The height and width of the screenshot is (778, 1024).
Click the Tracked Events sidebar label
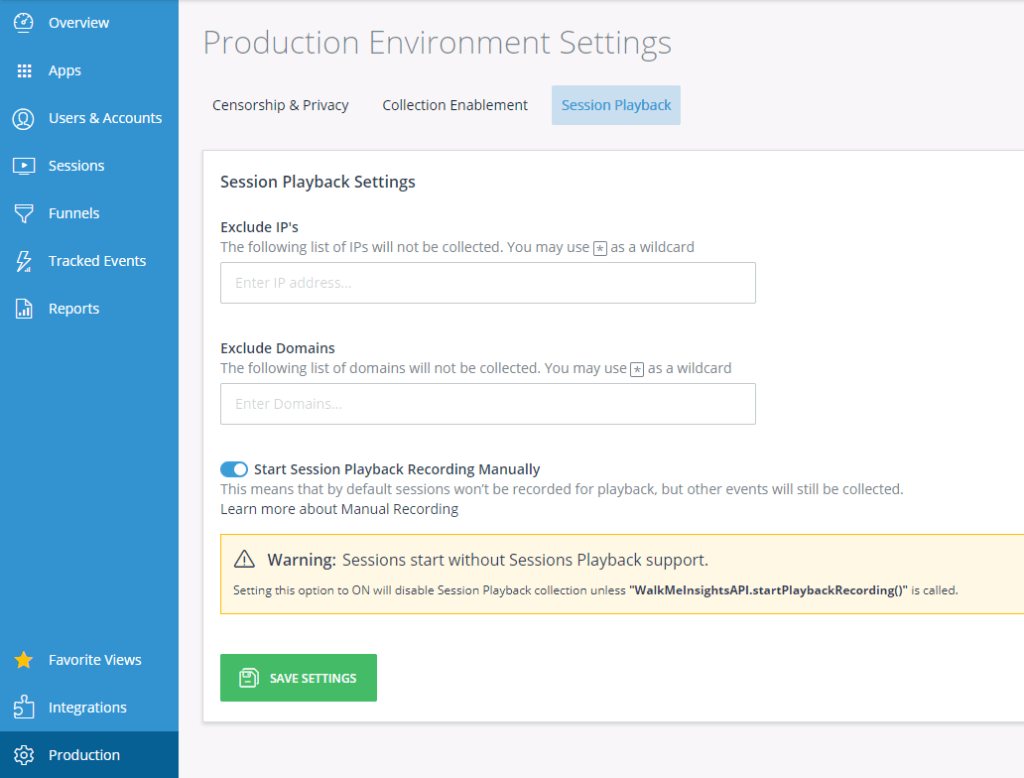pos(97,261)
